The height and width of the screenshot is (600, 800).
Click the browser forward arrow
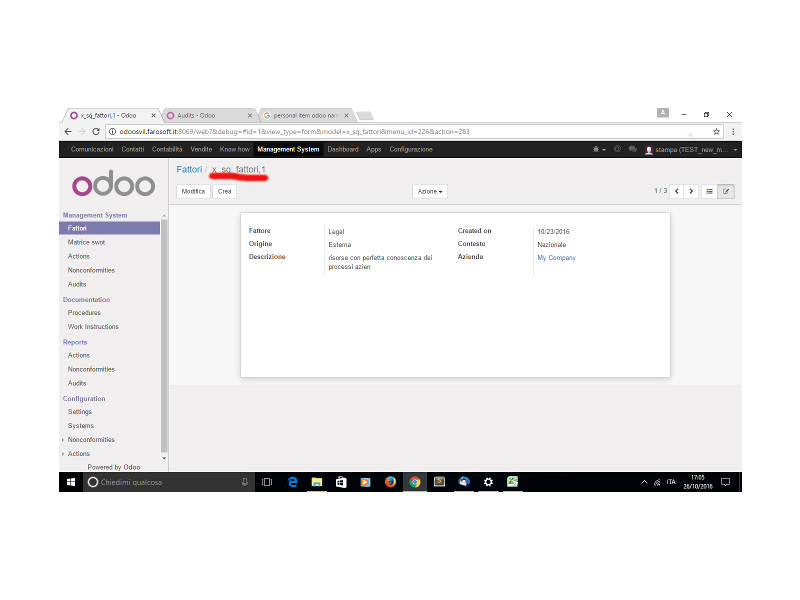point(82,132)
